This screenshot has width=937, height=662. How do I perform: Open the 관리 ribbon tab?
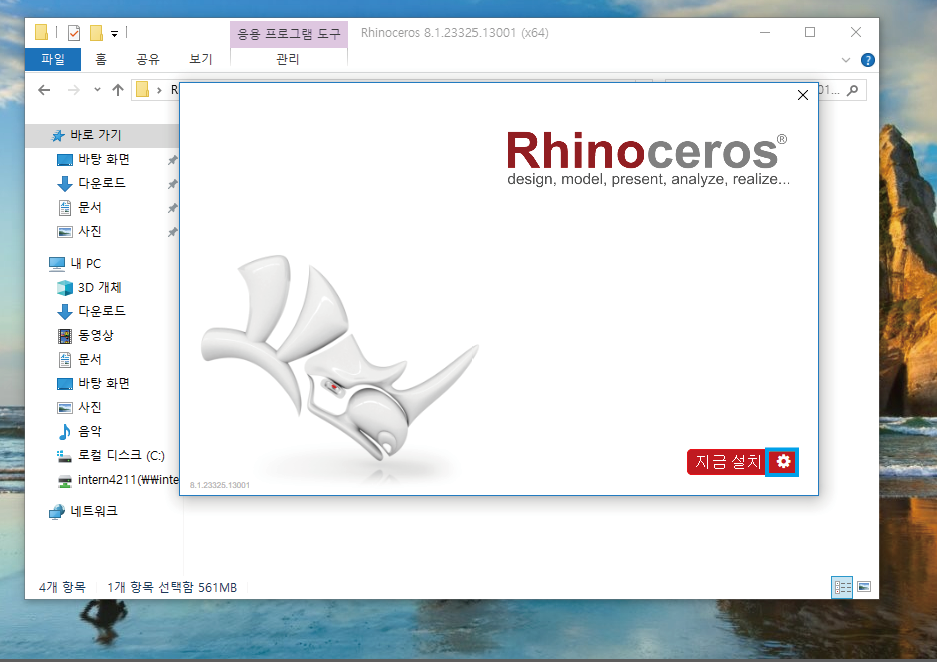(288, 59)
